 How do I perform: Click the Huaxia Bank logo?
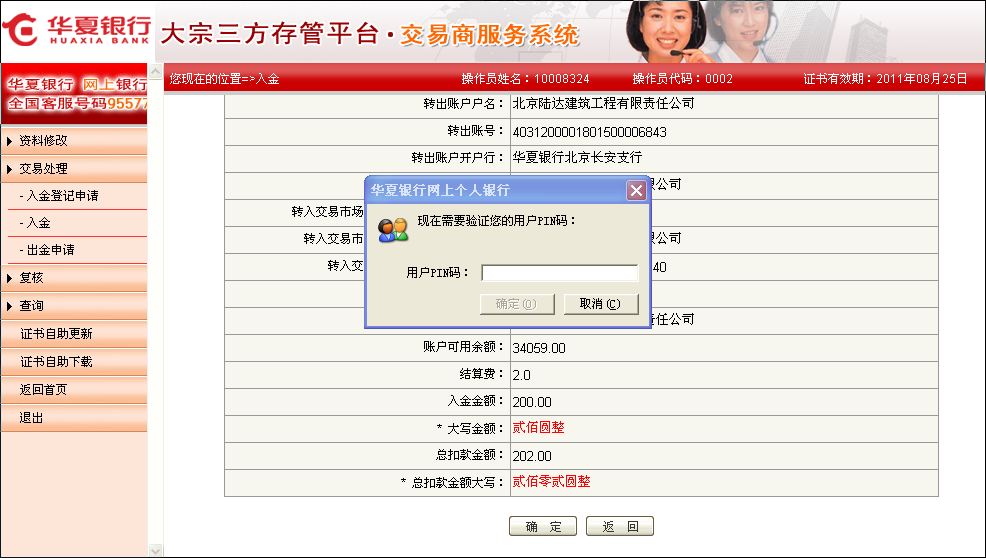click(x=76, y=30)
